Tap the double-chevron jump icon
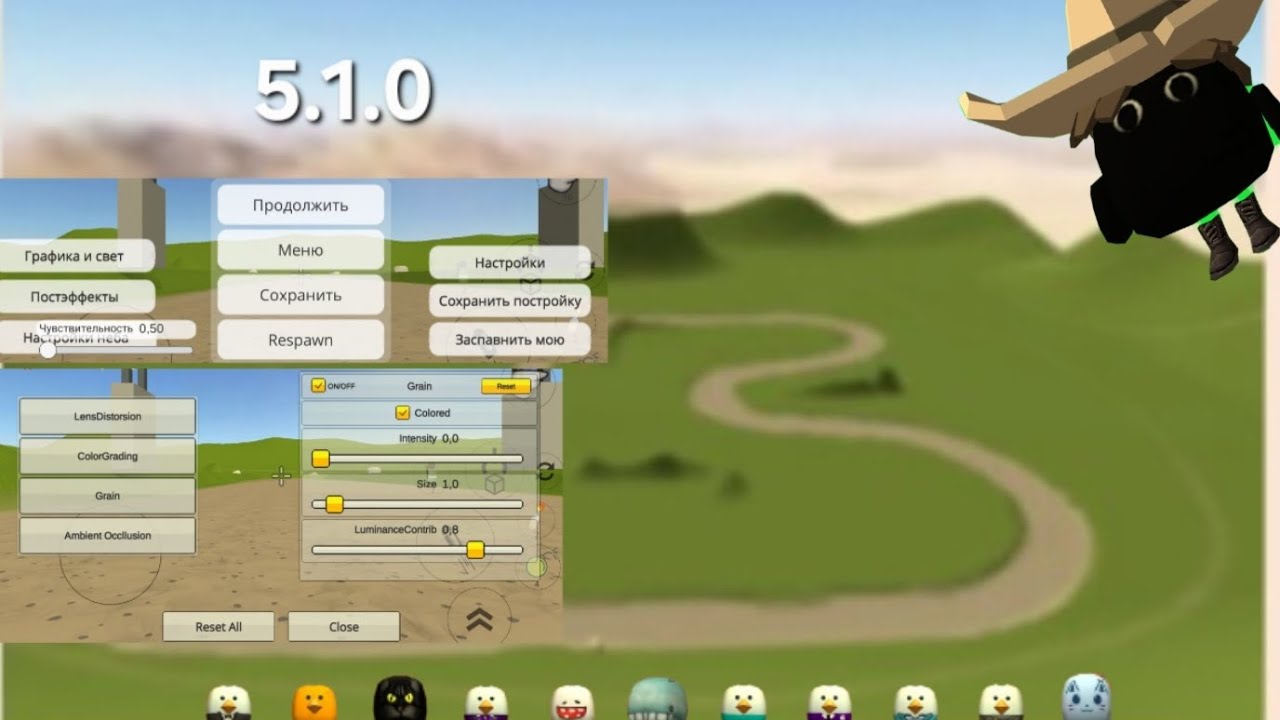Viewport: 1280px width, 720px height. coord(480,619)
